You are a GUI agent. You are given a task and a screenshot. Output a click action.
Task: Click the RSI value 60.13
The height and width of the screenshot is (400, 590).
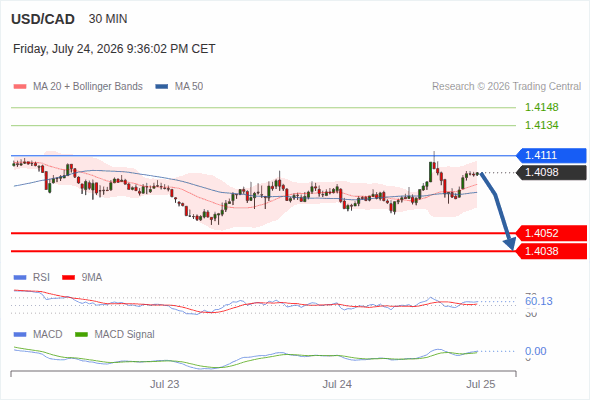pyautogui.click(x=539, y=301)
